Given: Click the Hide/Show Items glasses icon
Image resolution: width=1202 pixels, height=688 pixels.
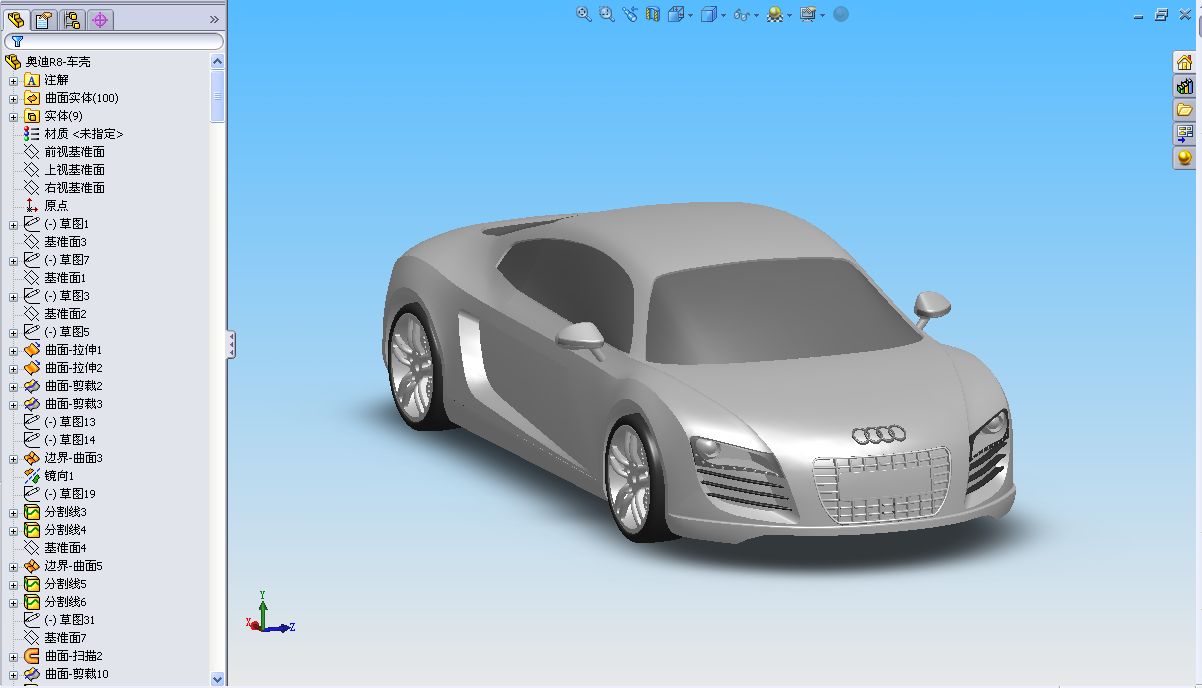Looking at the screenshot, I should click(741, 15).
